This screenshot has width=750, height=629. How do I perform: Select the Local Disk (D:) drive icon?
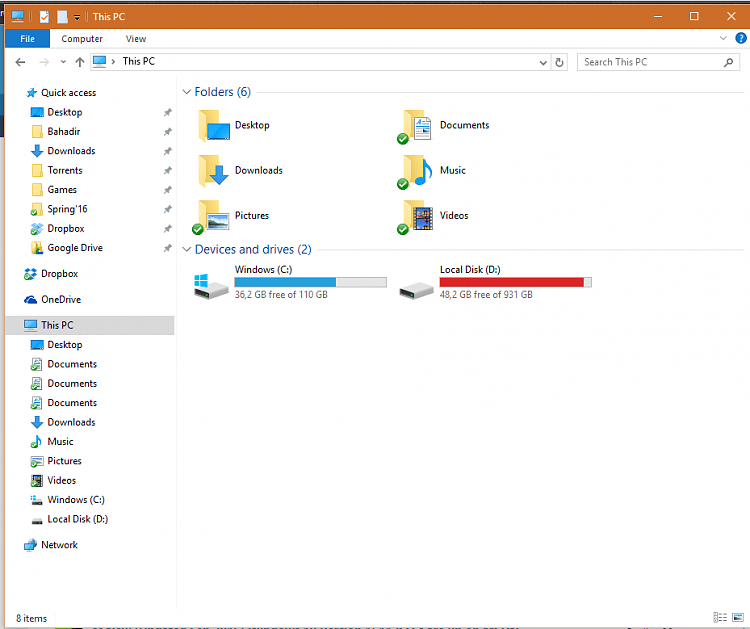[416, 289]
